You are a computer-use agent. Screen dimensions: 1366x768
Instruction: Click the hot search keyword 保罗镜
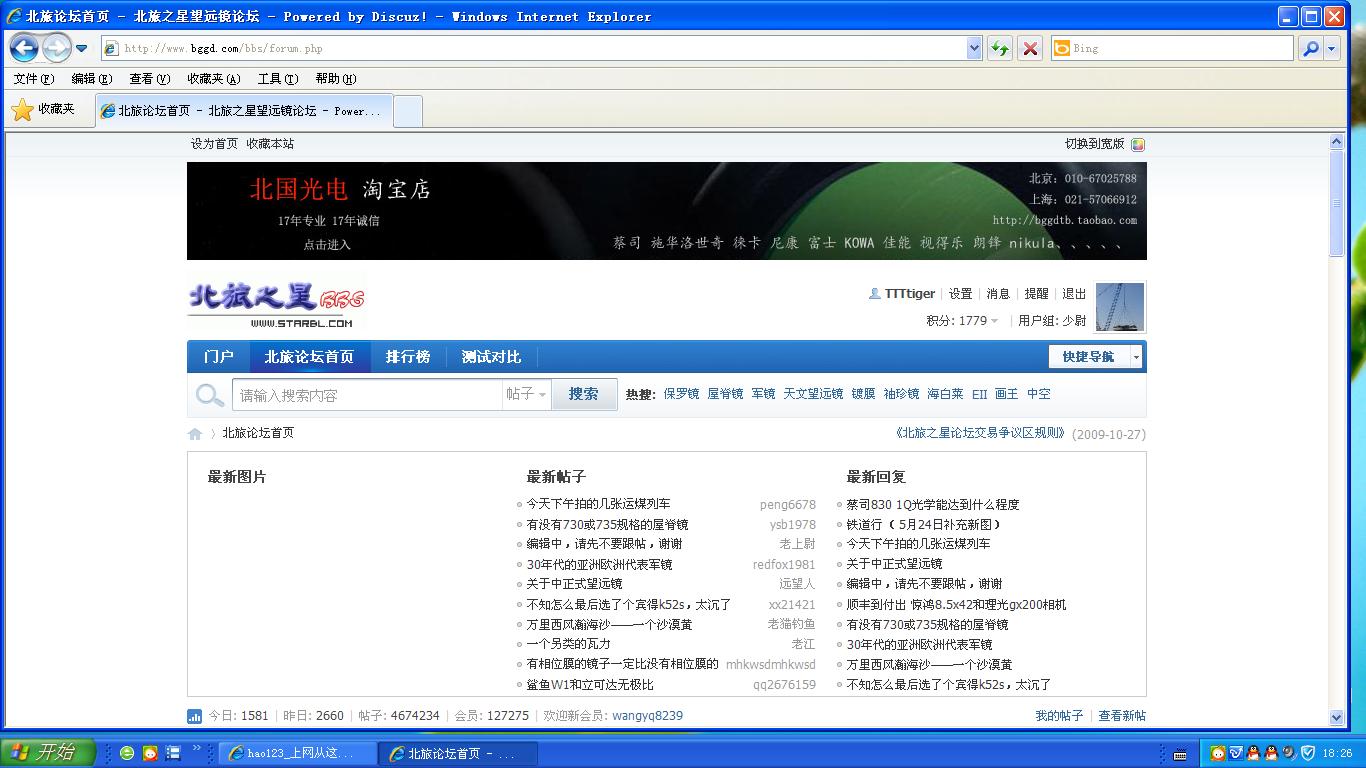coord(682,394)
